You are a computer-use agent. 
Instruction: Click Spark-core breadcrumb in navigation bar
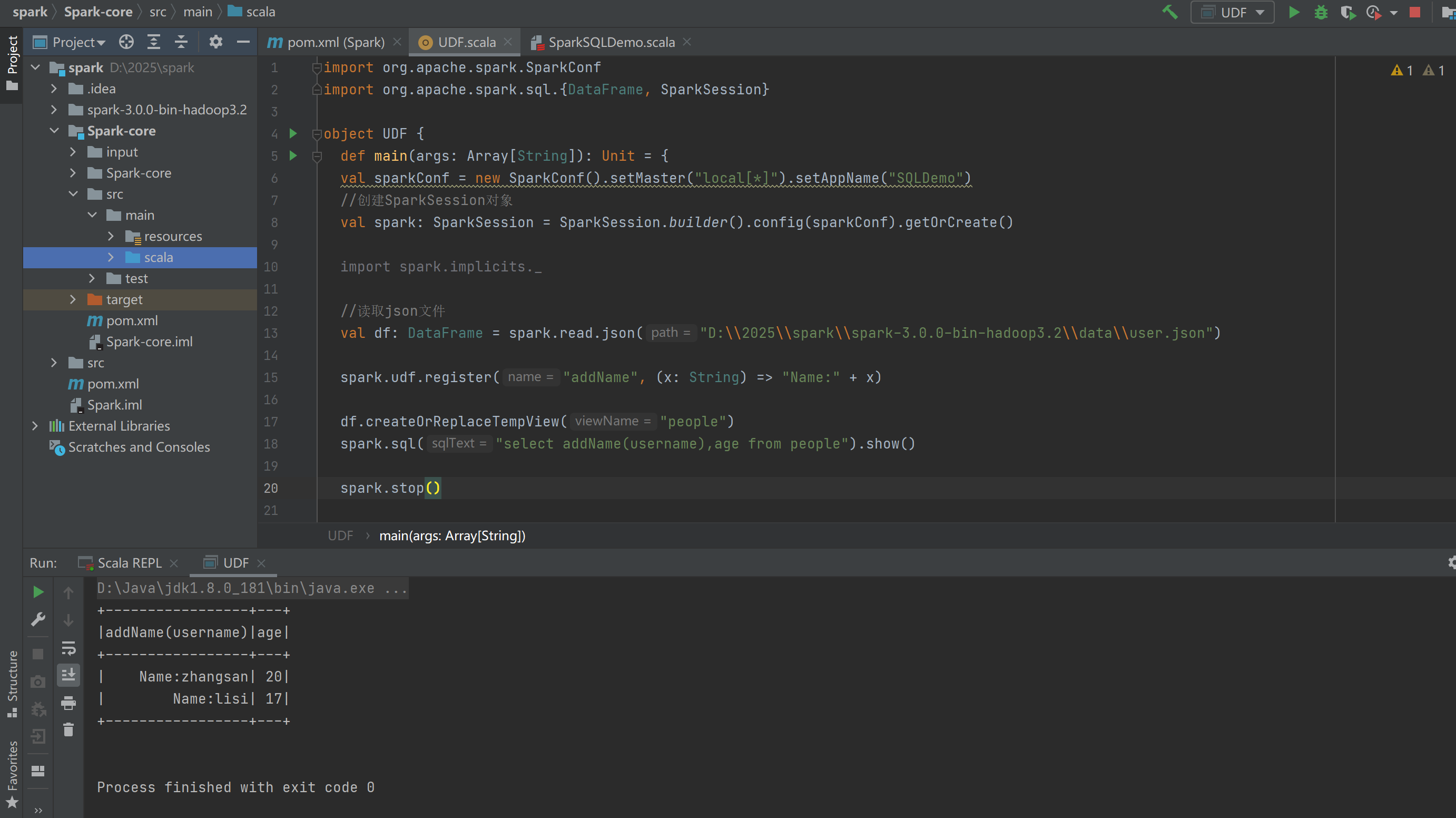(x=98, y=12)
